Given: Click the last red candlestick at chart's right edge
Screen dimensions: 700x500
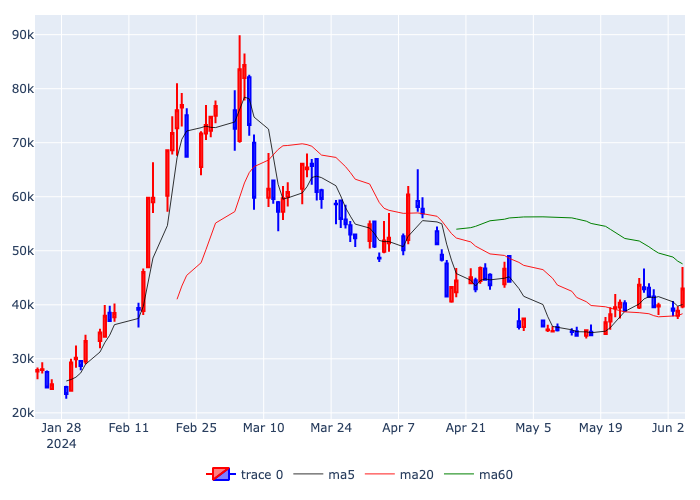Looking at the screenshot, I should (682, 288).
